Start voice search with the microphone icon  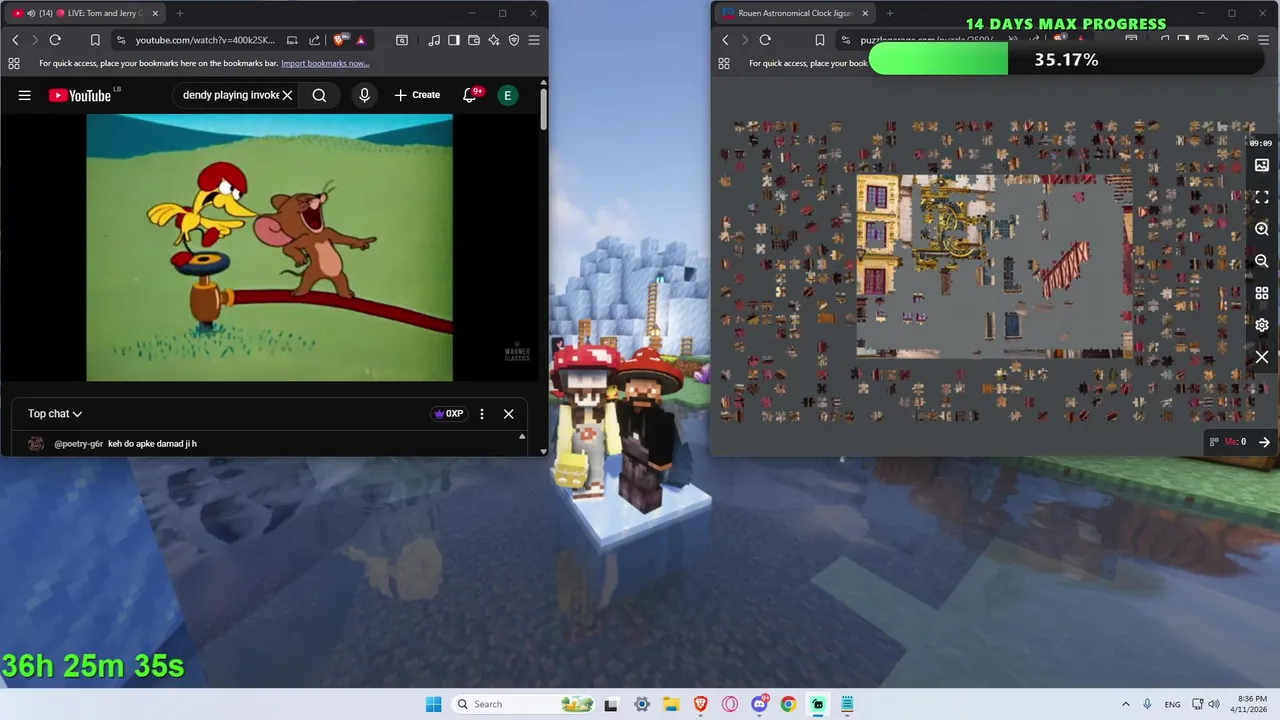click(364, 95)
